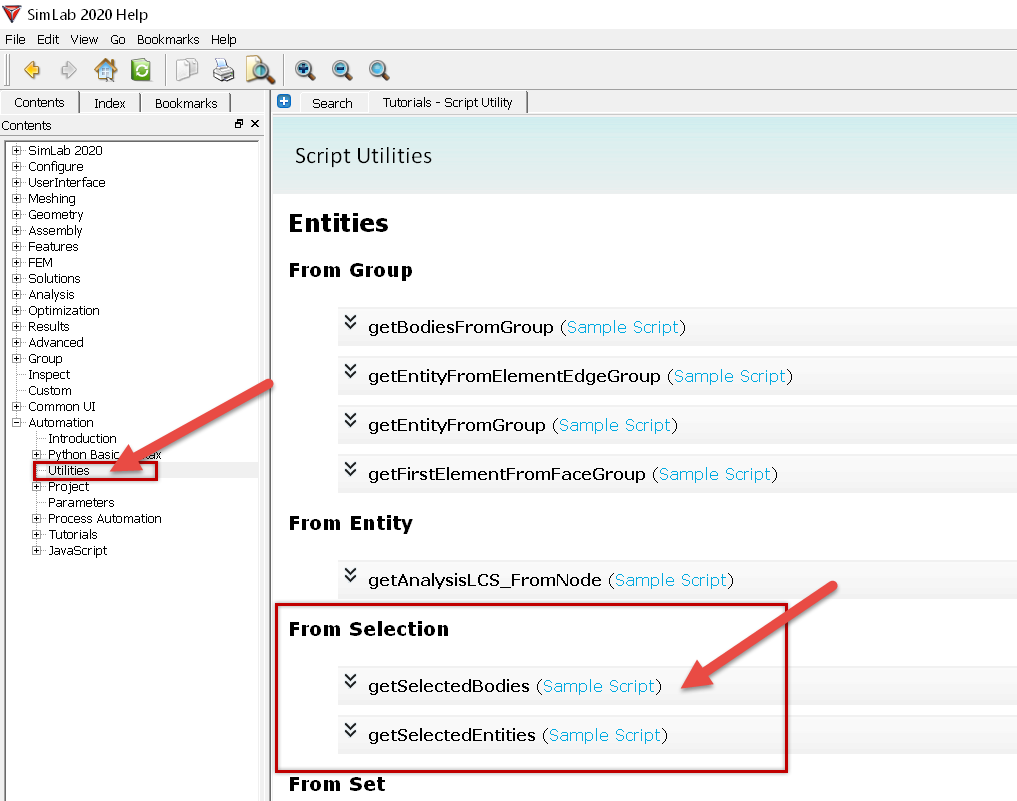Click the back navigation arrow
The height and width of the screenshot is (801, 1017).
pyautogui.click(x=31, y=70)
